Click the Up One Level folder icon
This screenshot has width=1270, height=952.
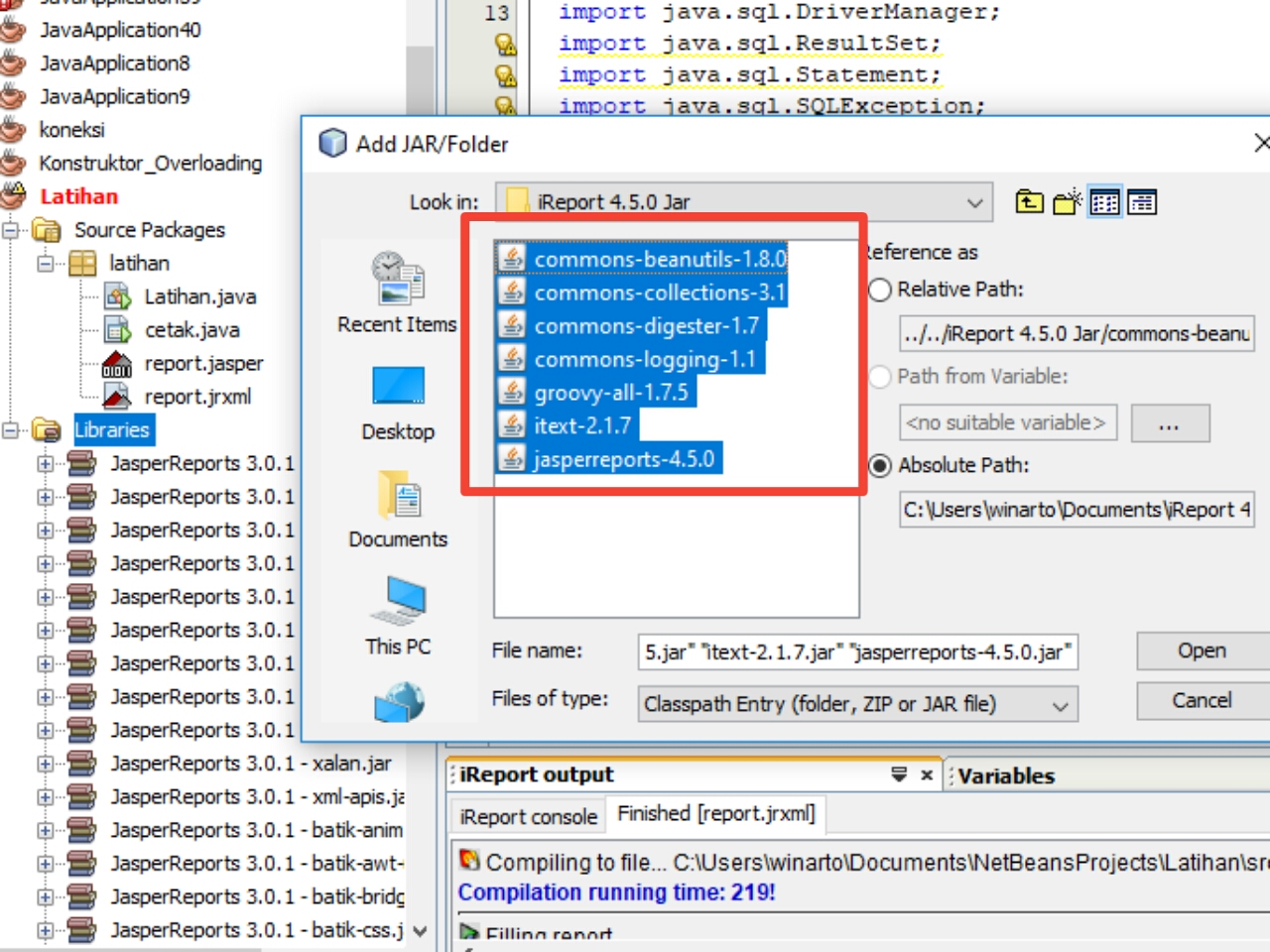tap(1029, 202)
